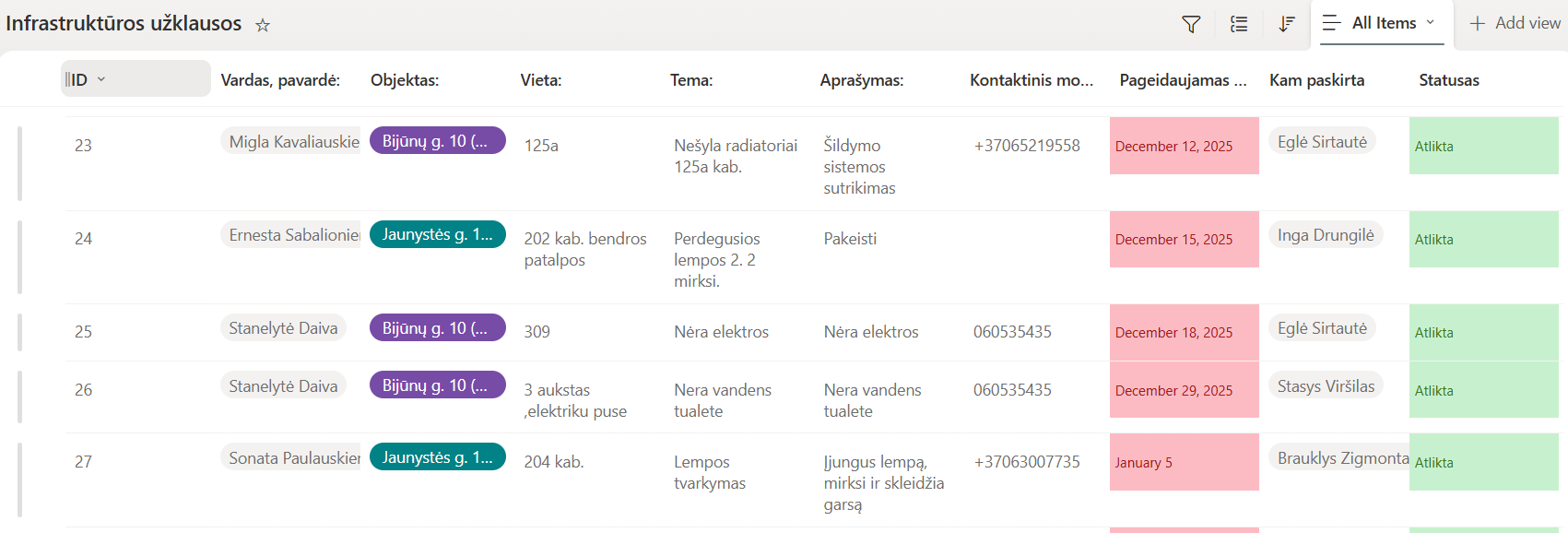Open the ID column dropdown arrow
The height and width of the screenshot is (533, 1568).
pyautogui.click(x=101, y=79)
